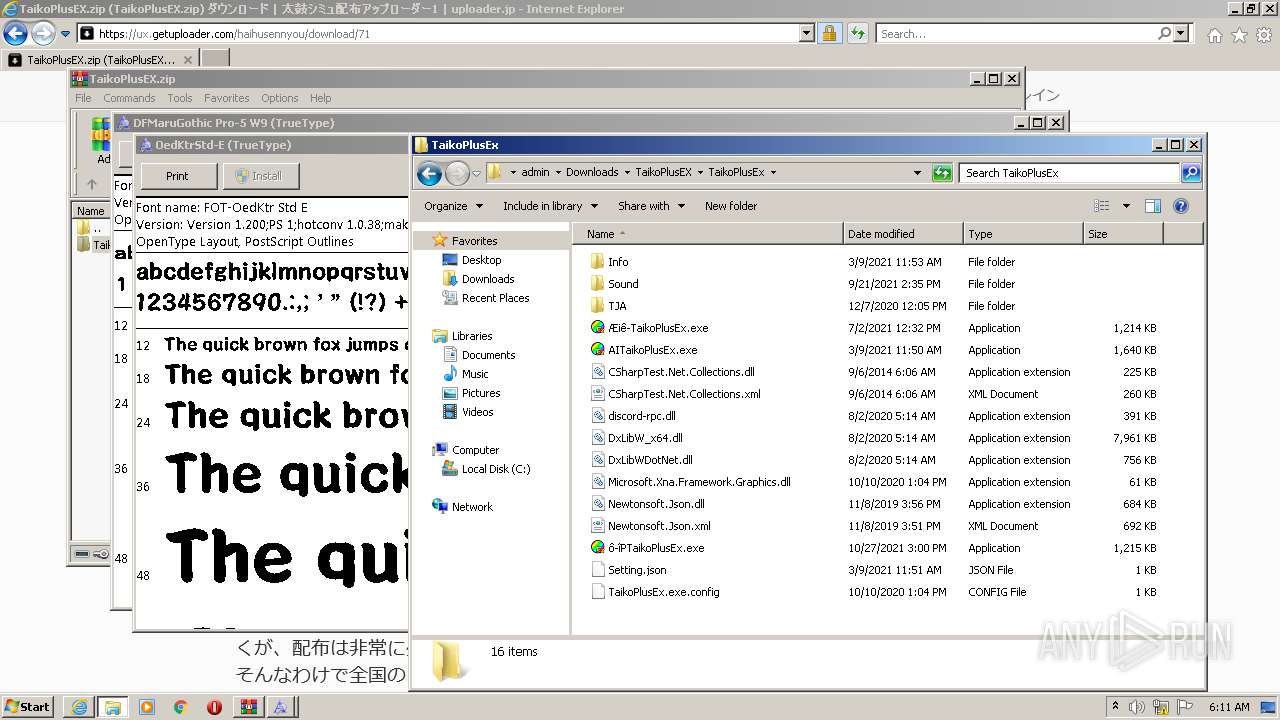Open WinRAR Tools menu

coord(180,98)
